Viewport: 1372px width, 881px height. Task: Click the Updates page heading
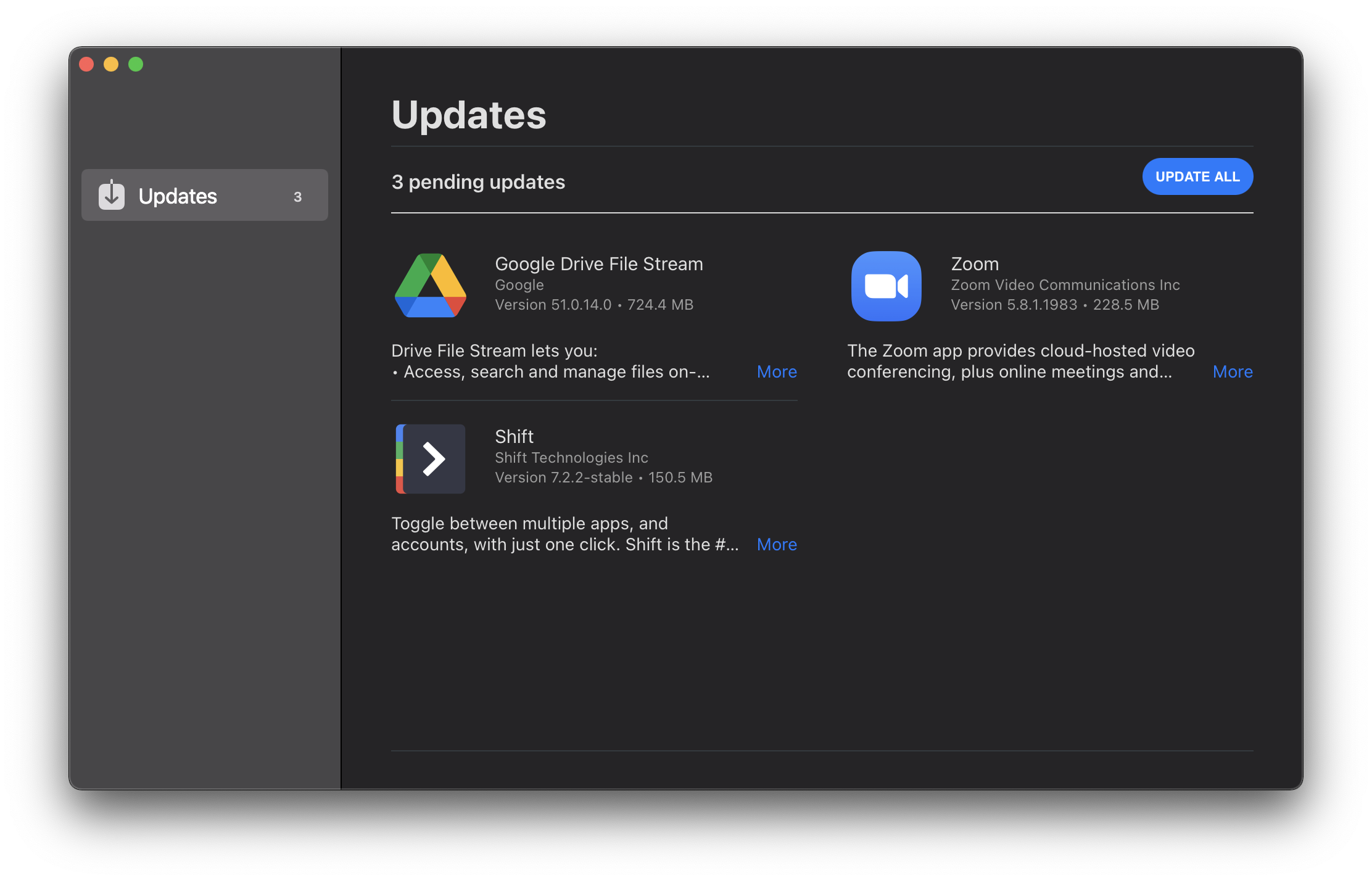(x=469, y=115)
